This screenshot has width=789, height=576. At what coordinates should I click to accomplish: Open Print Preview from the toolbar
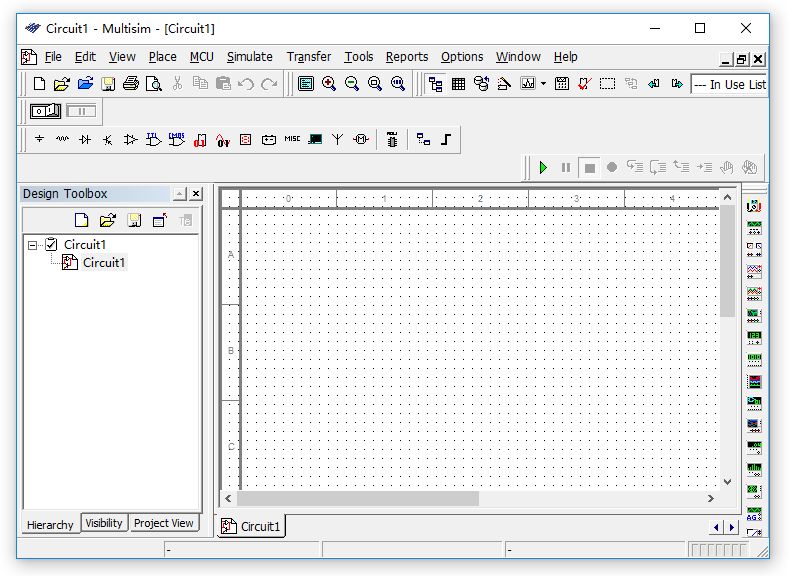point(153,84)
